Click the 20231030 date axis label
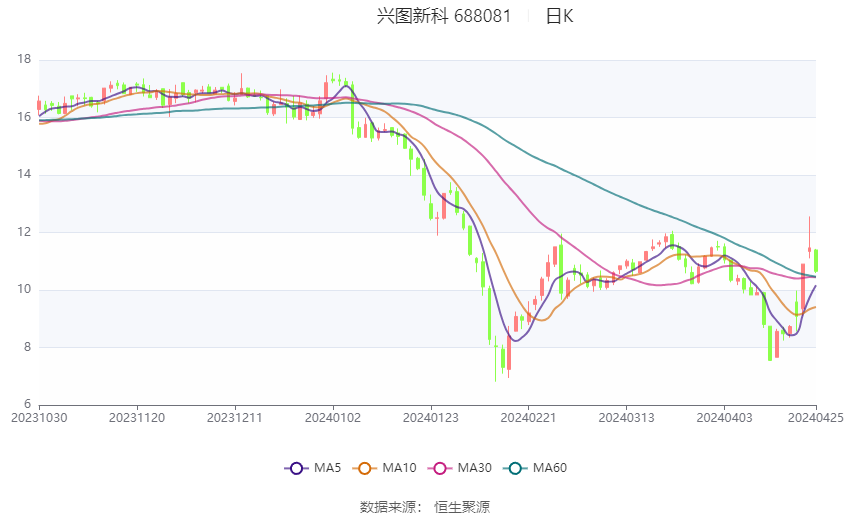 pos(39,418)
